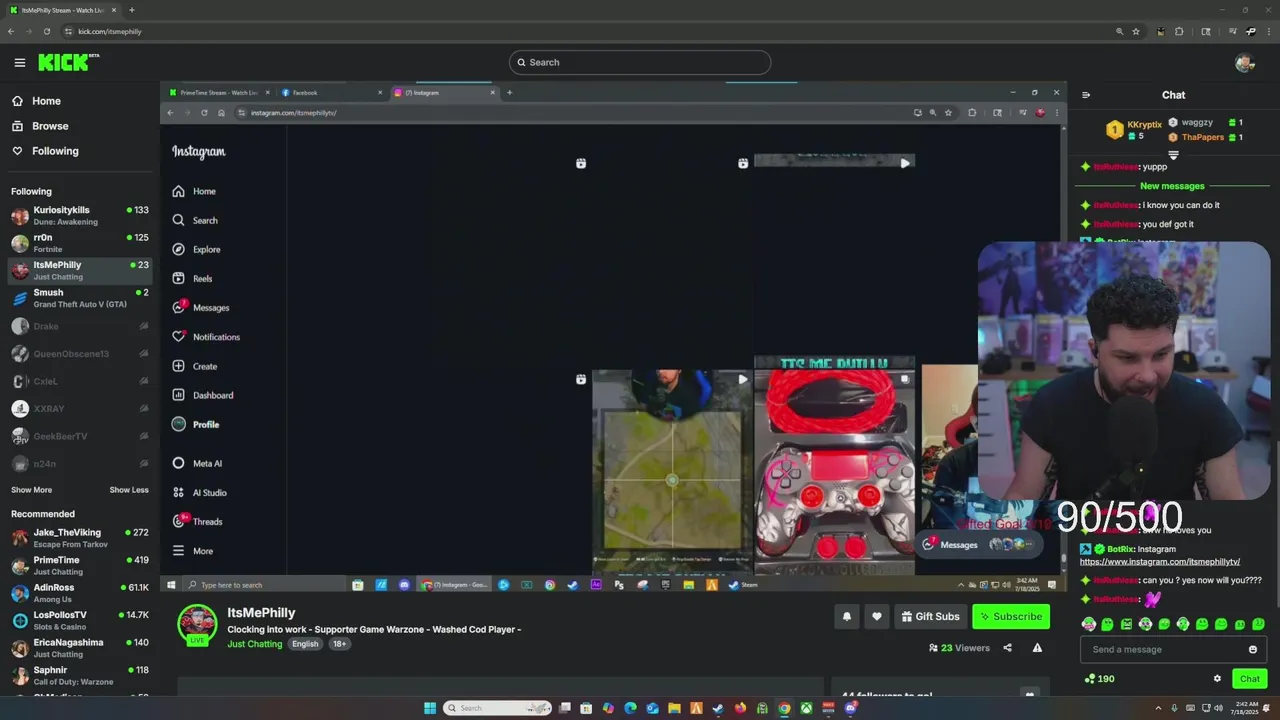
Task: Open the instagram.com/itsmephillytv link in chat
Action: click(x=1160, y=562)
